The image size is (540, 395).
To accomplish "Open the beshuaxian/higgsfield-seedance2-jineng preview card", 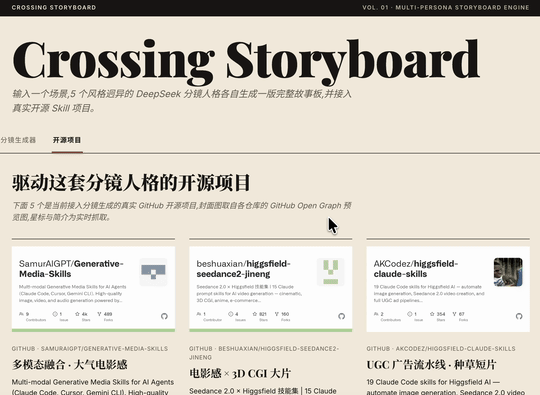I will 271,289.
